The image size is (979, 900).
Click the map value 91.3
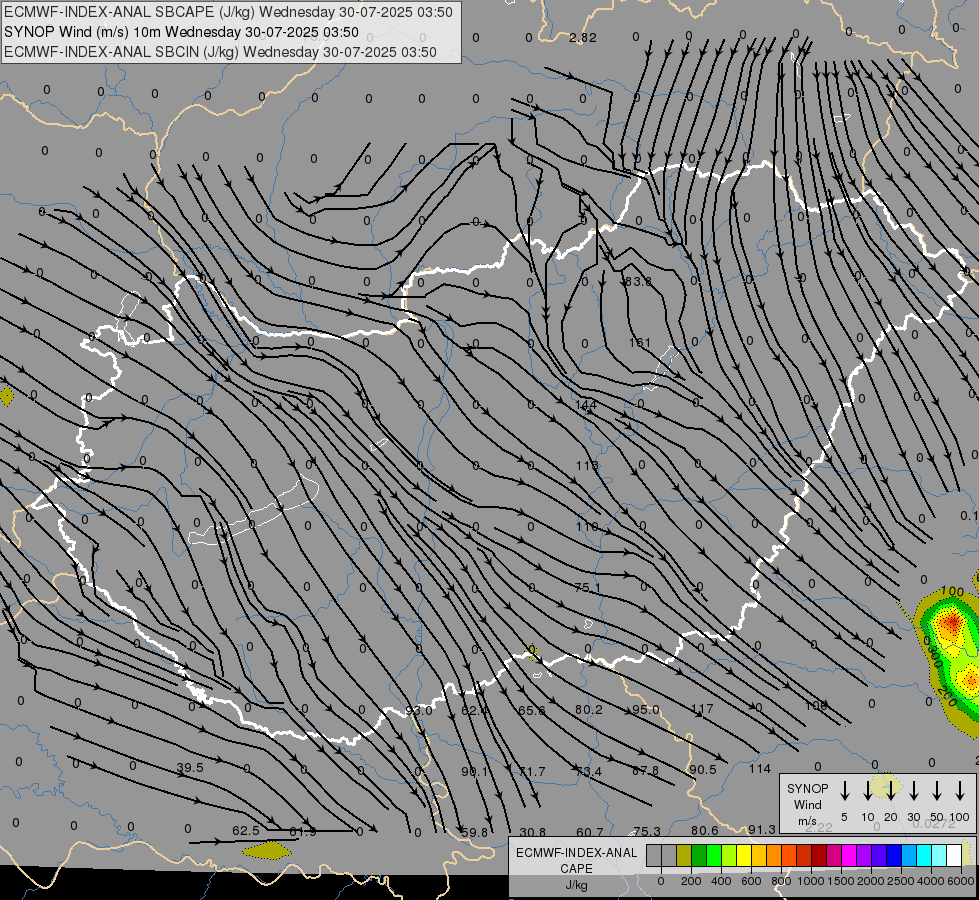762,829
